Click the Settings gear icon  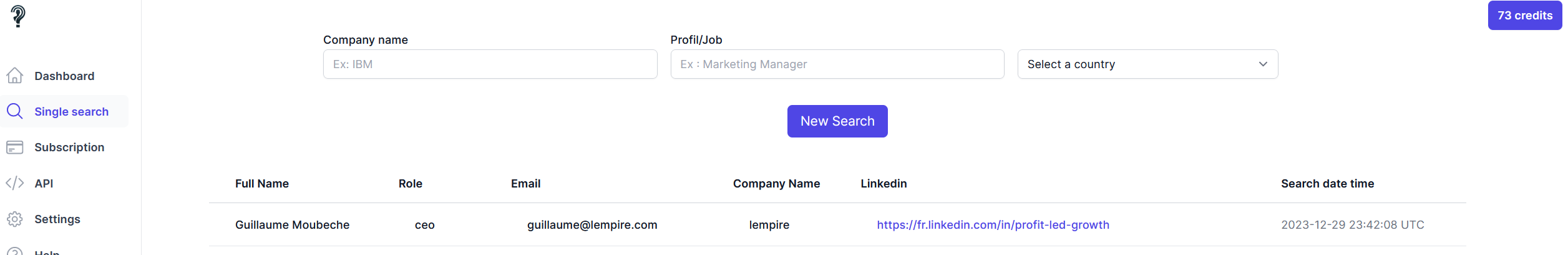click(x=15, y=219)
